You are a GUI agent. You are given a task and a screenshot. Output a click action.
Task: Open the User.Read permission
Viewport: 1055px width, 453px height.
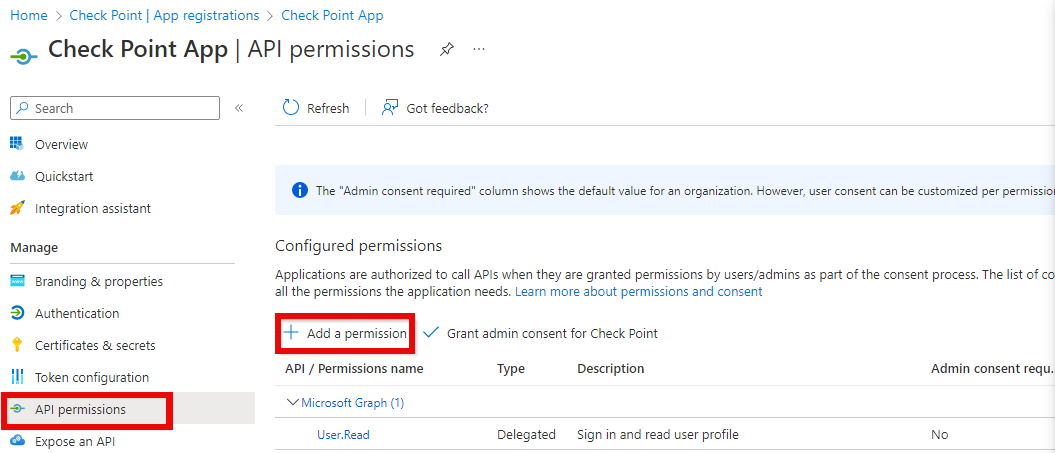343,435
